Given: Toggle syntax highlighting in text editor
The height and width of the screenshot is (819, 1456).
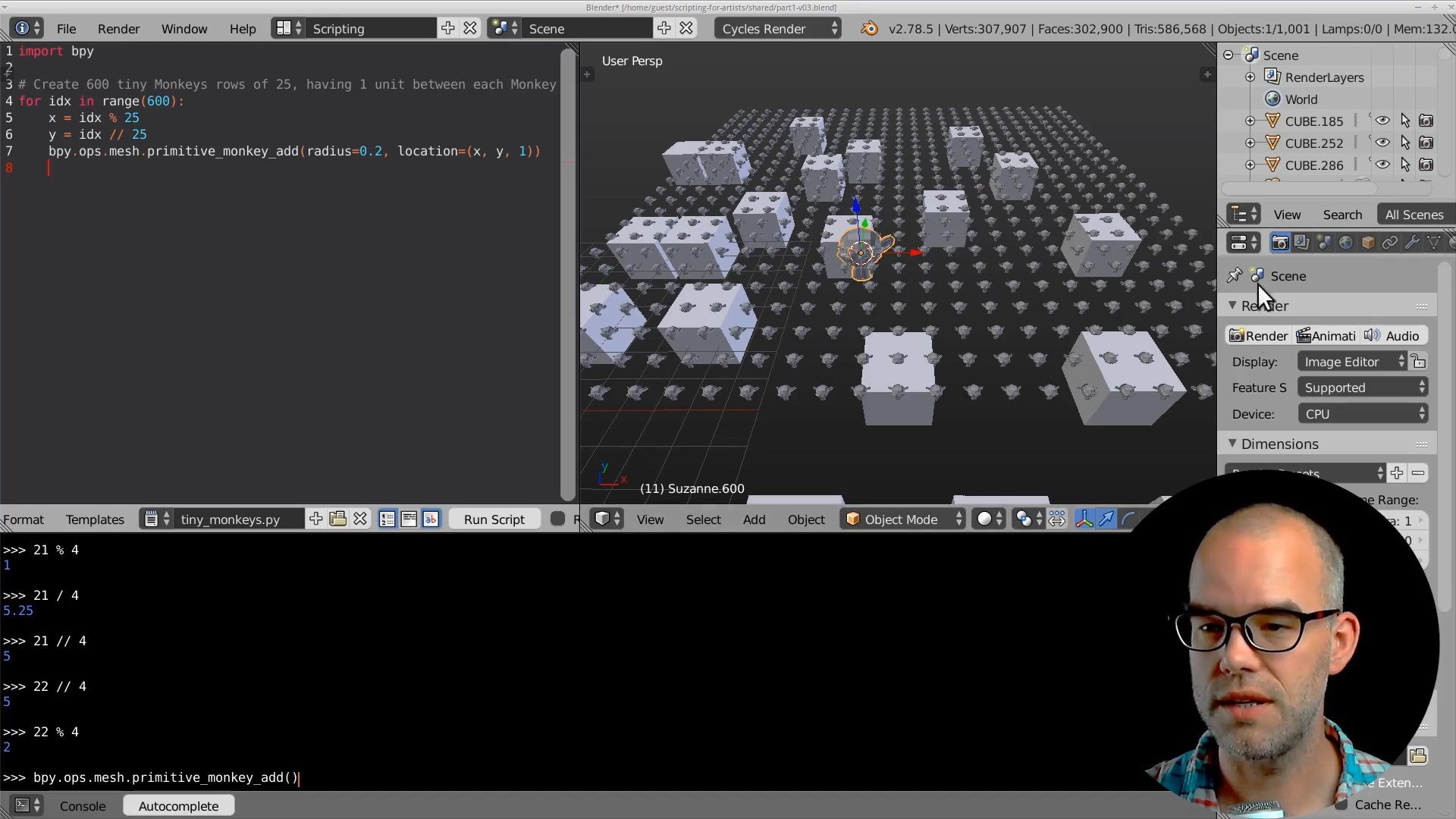Looking at the screenshot, I should point(431,519).
